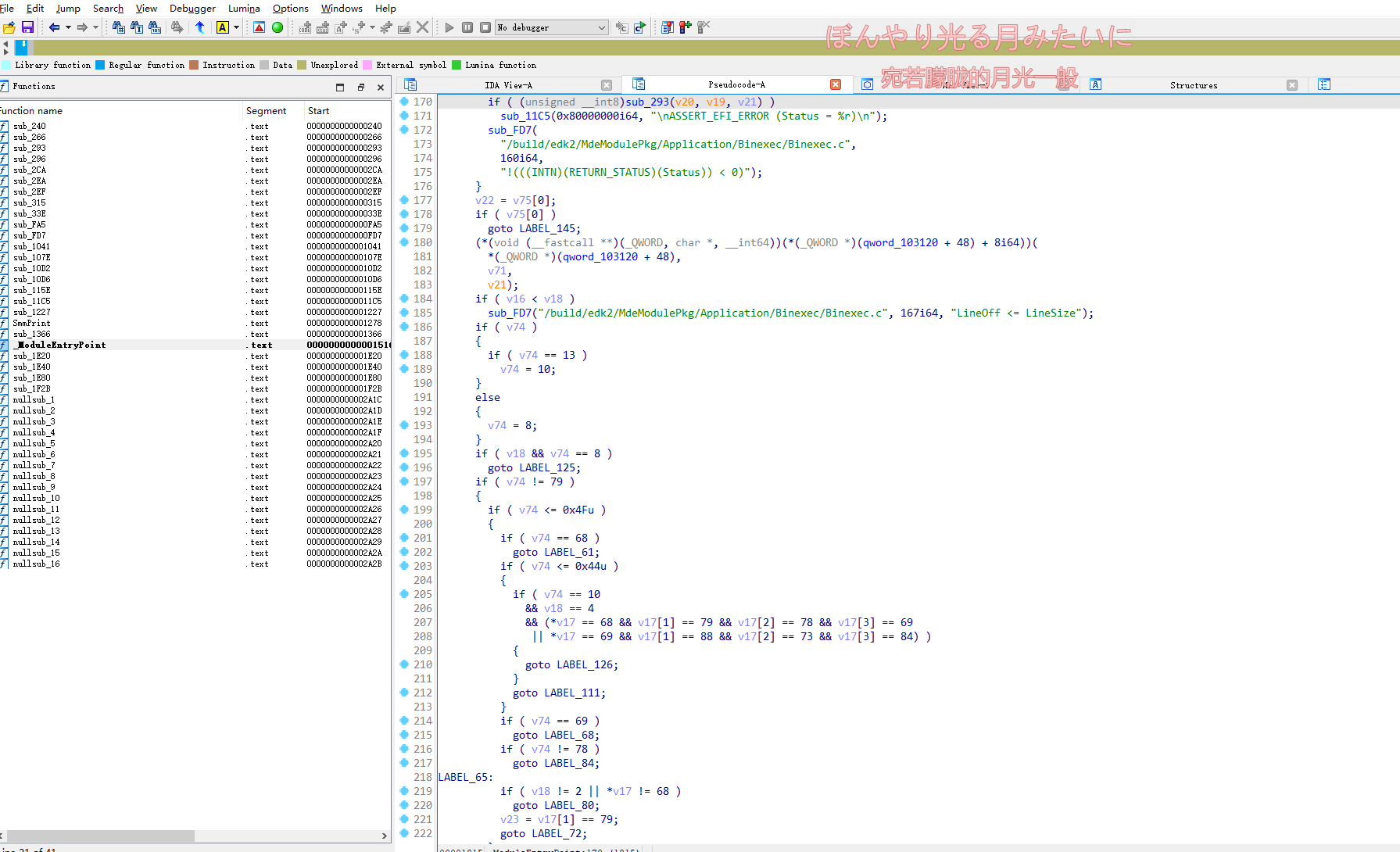Expand the dropdown beside the yellow A icon
The image size is (1400, 852).
(x=236, y=27)
